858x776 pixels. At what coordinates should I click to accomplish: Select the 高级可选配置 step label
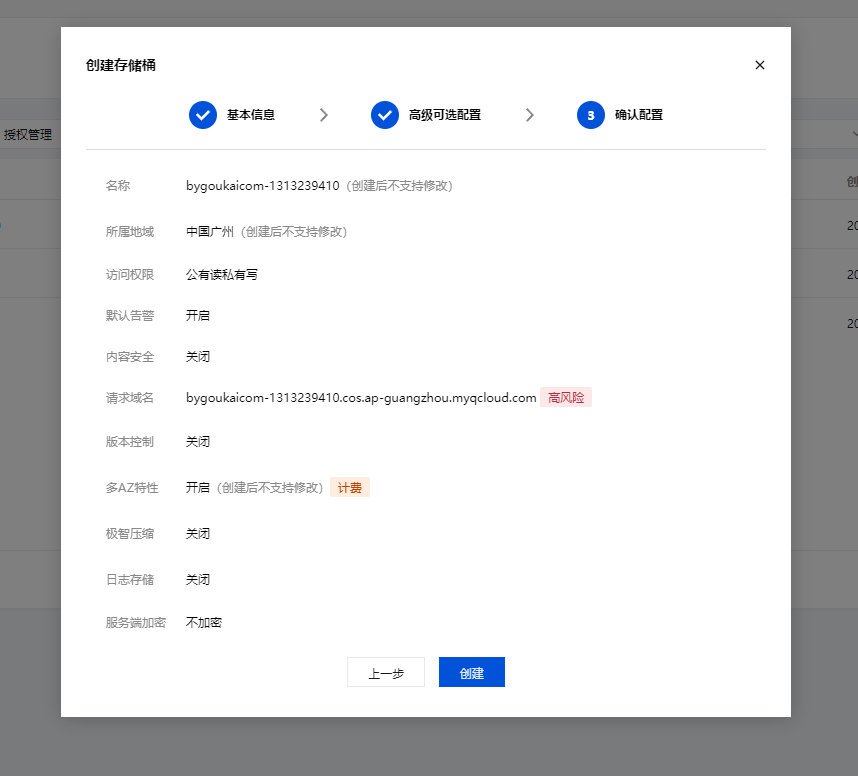[x=445, y=115]
